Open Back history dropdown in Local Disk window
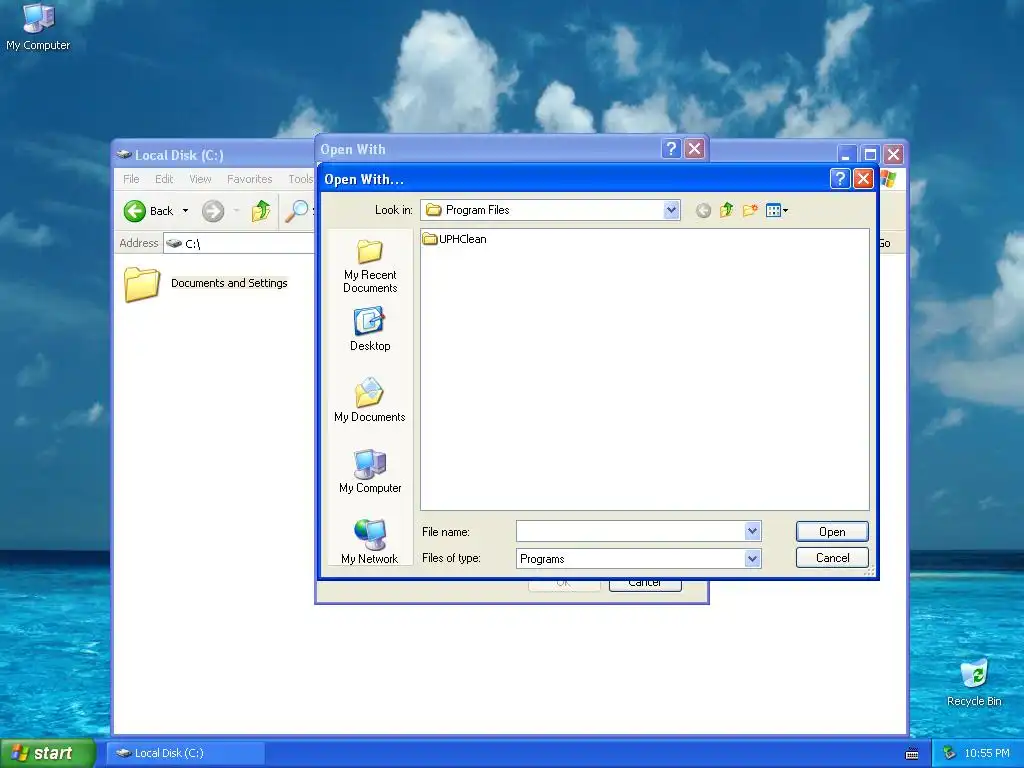1024x768 pixels. [185, 211]
